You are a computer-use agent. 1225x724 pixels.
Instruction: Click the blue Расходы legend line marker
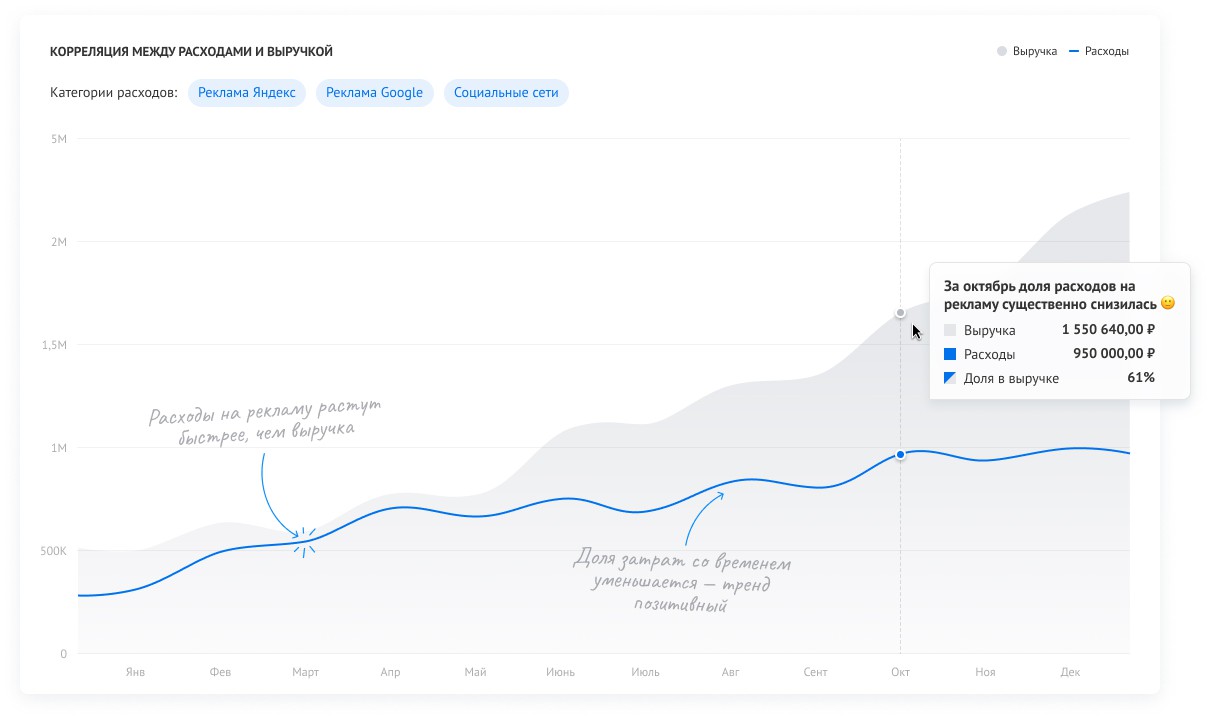1074,51
